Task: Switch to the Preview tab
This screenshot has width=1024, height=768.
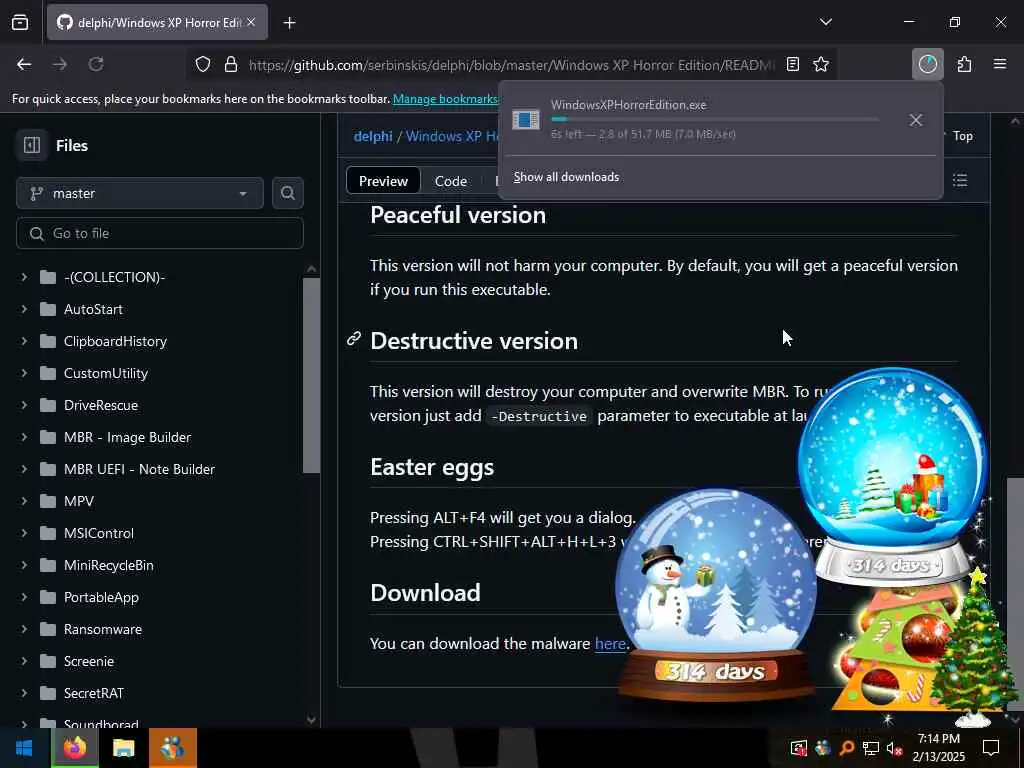Action: [383, 181]
